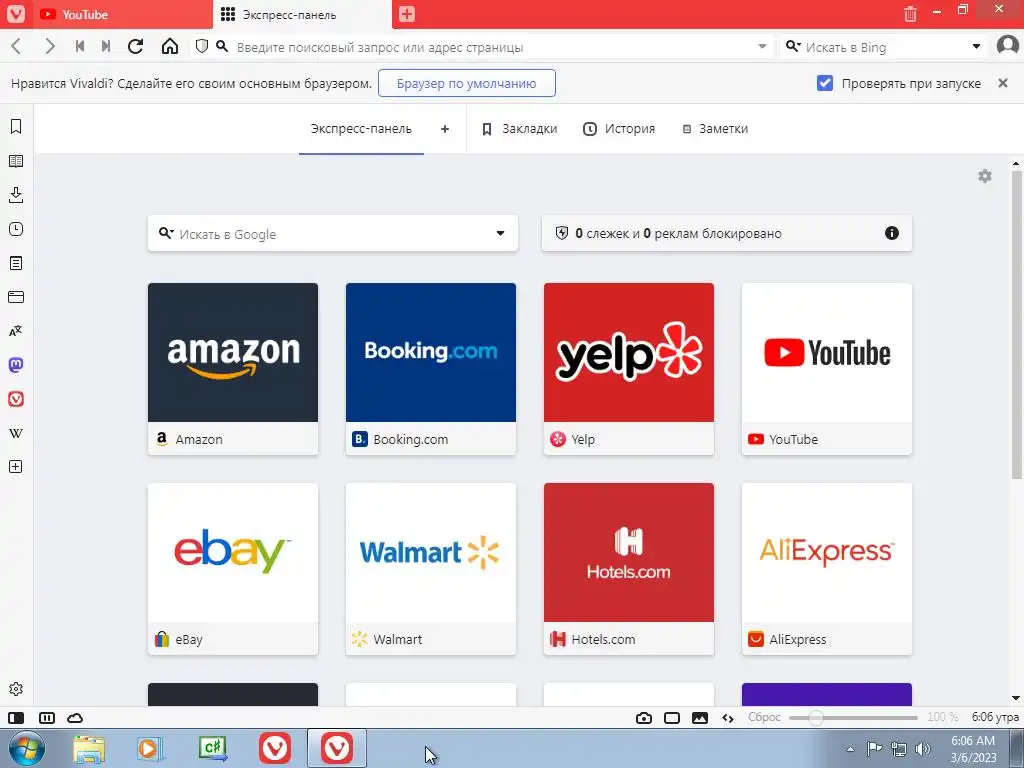
Task: Select the Экспресс-панель browser tab
Action: point(302,14)
